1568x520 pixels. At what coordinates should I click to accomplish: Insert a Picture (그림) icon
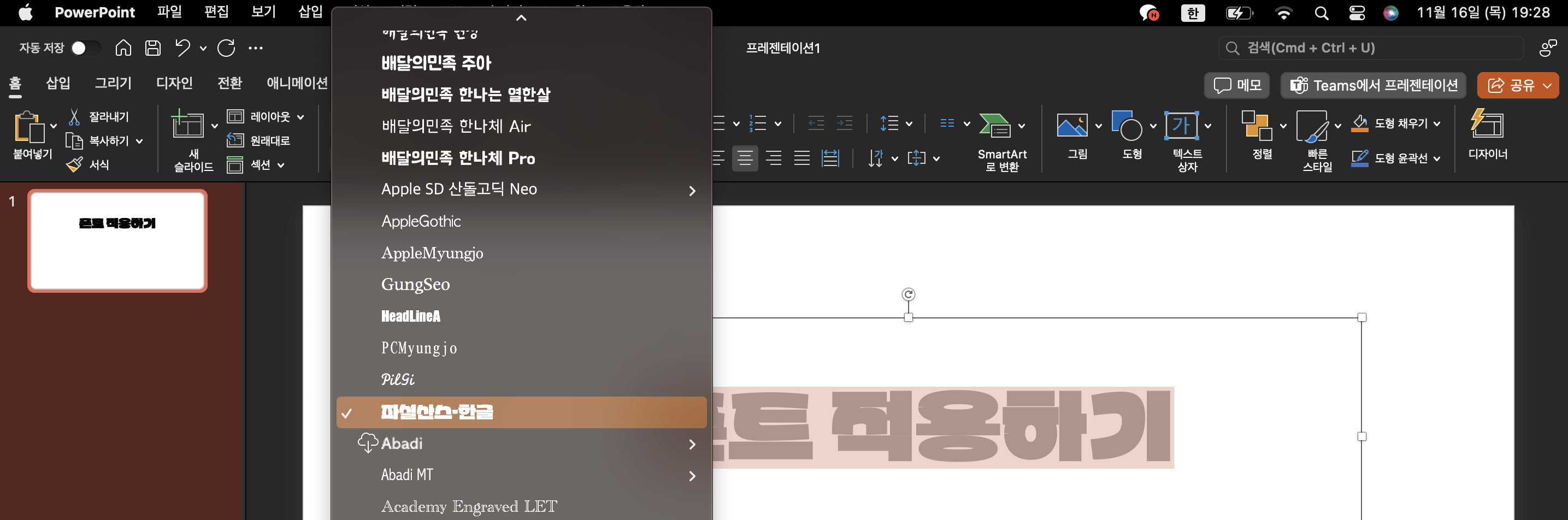click(1072, 126)
